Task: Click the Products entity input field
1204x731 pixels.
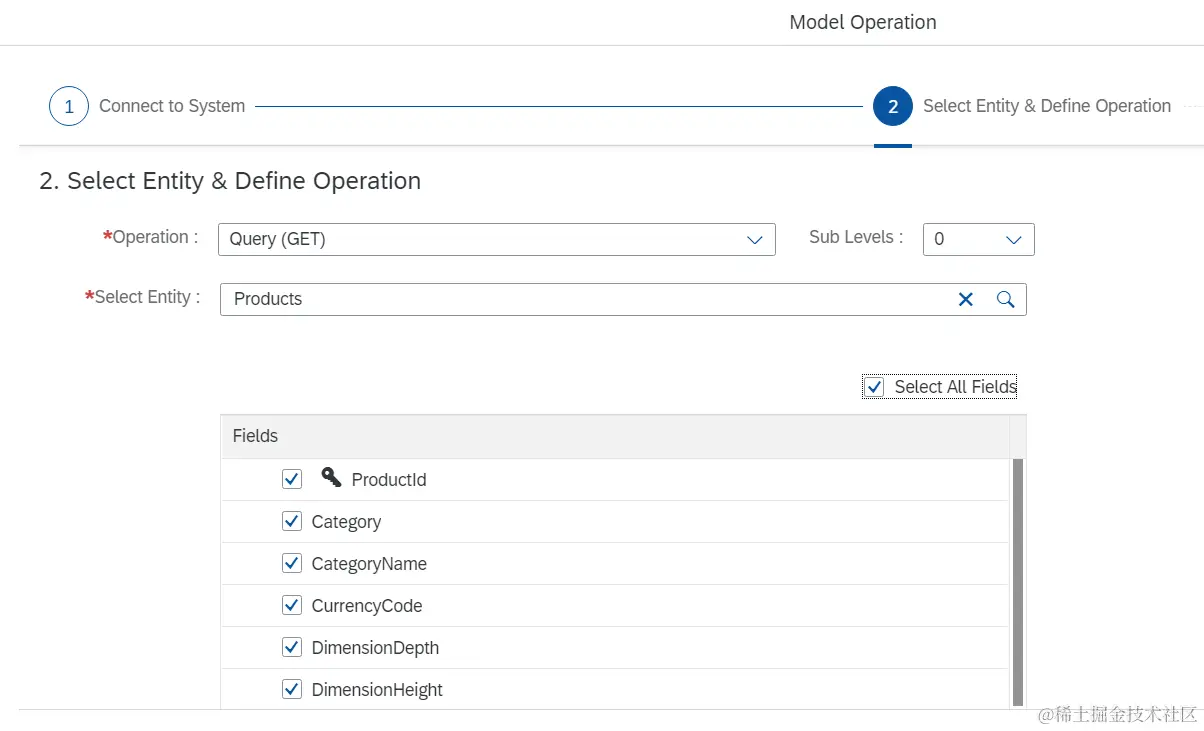Action: [x=580, y=299]
